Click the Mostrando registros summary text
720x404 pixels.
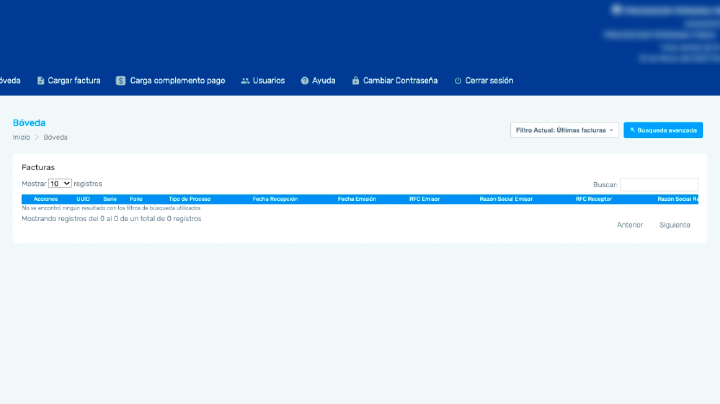click(111, 219)
